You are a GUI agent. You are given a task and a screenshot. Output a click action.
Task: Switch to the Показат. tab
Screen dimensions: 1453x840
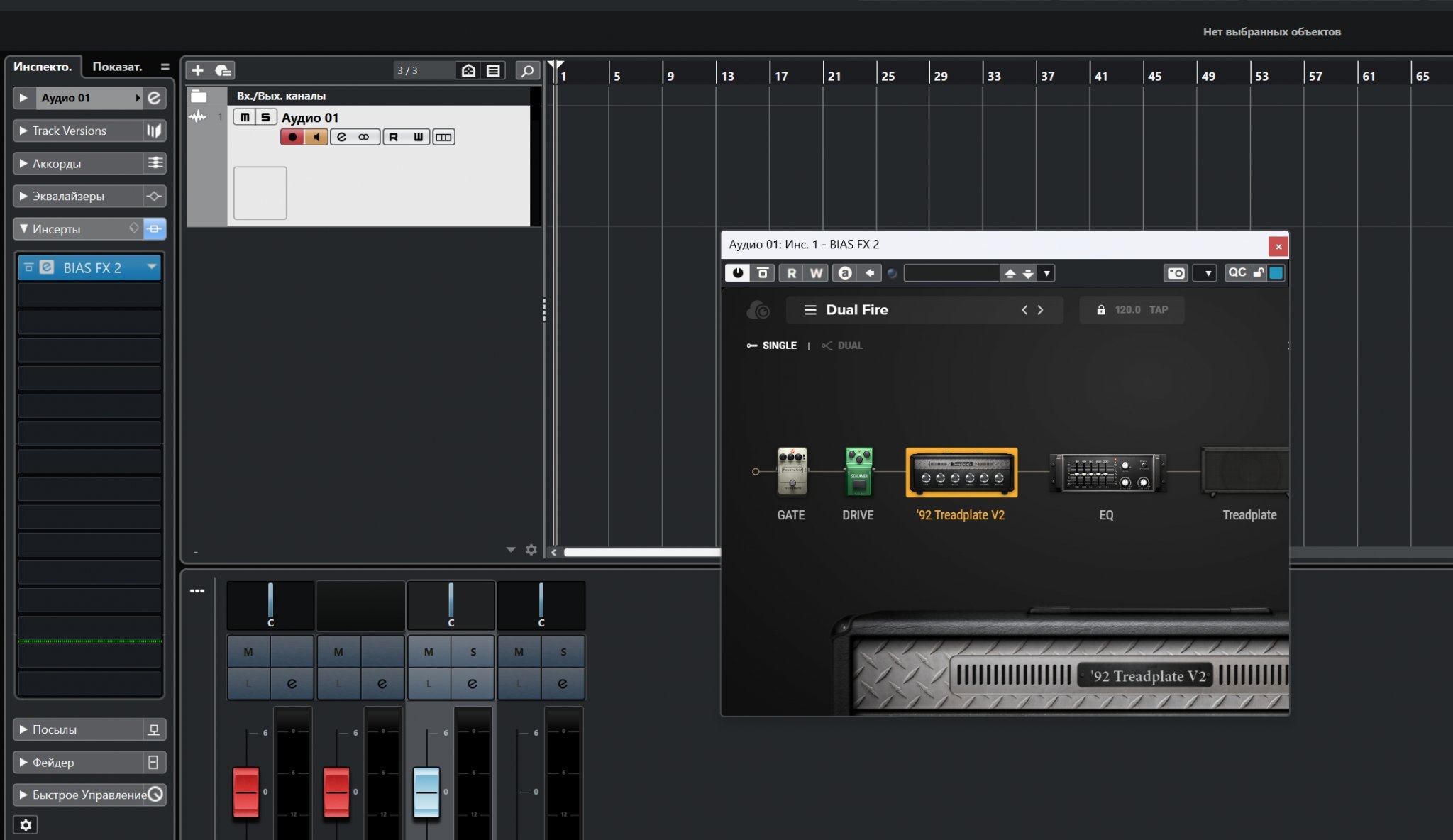117,67
